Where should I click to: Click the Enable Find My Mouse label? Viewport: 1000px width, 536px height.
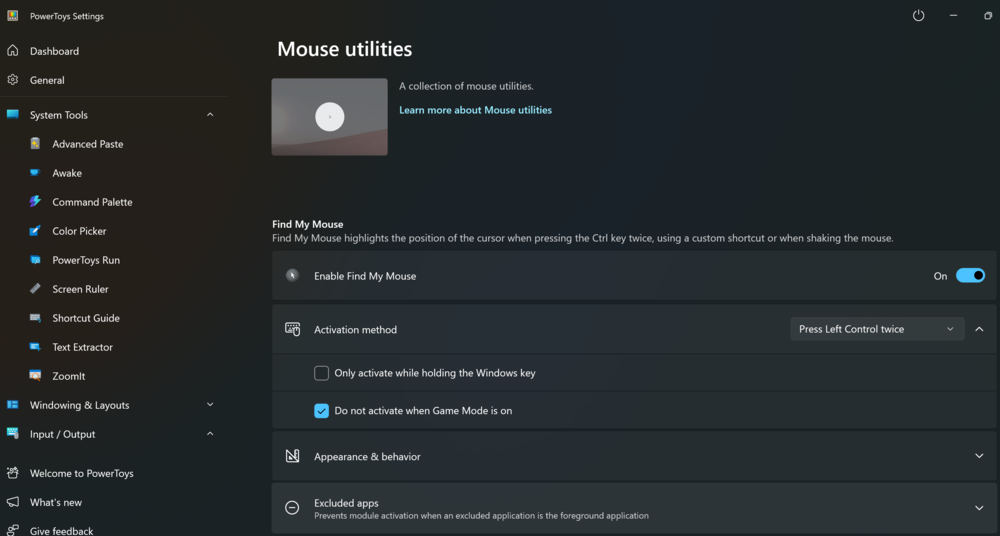point(365,276)
